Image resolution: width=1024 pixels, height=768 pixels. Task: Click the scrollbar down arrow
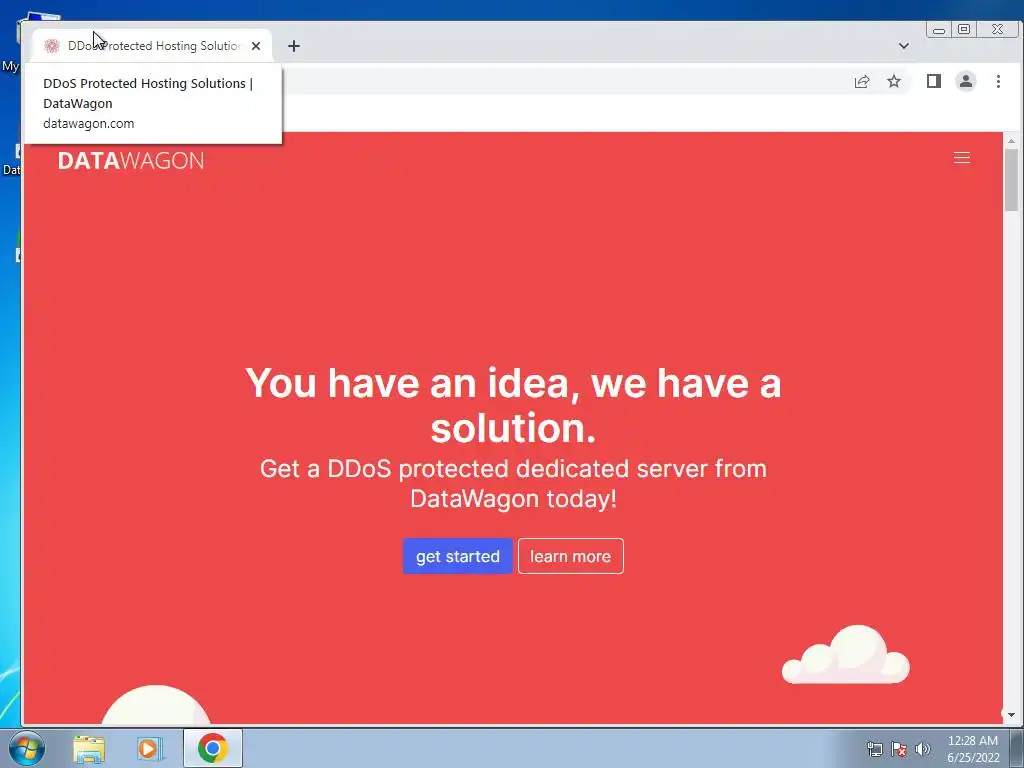(x=1011, y=715)
